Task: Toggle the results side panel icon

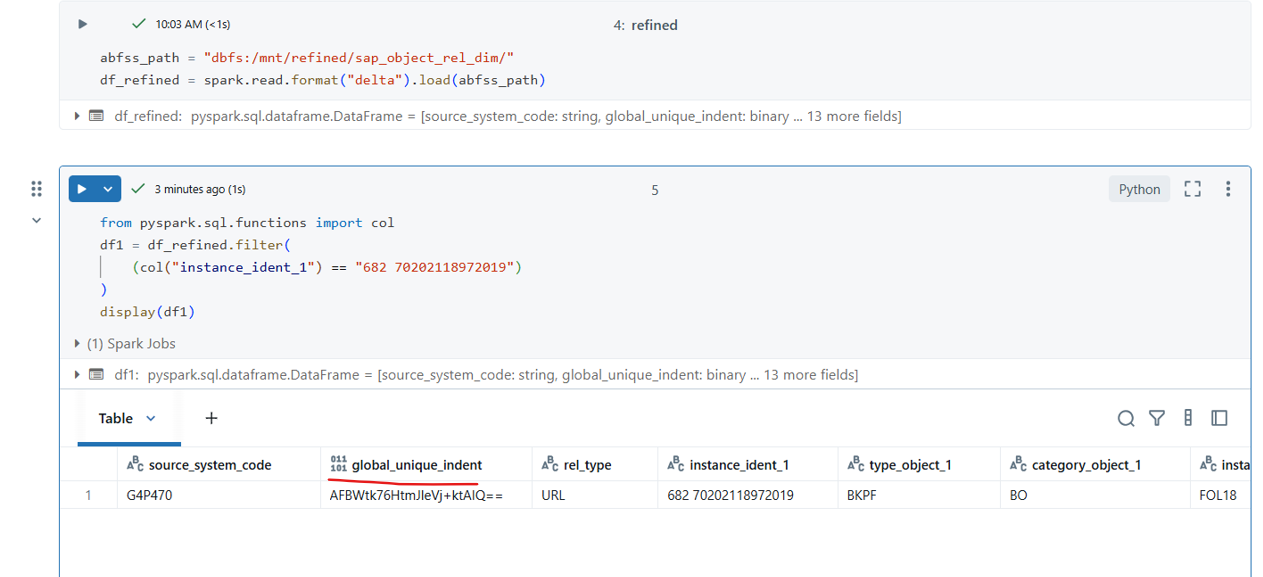Action: (x=1219, y=418)
